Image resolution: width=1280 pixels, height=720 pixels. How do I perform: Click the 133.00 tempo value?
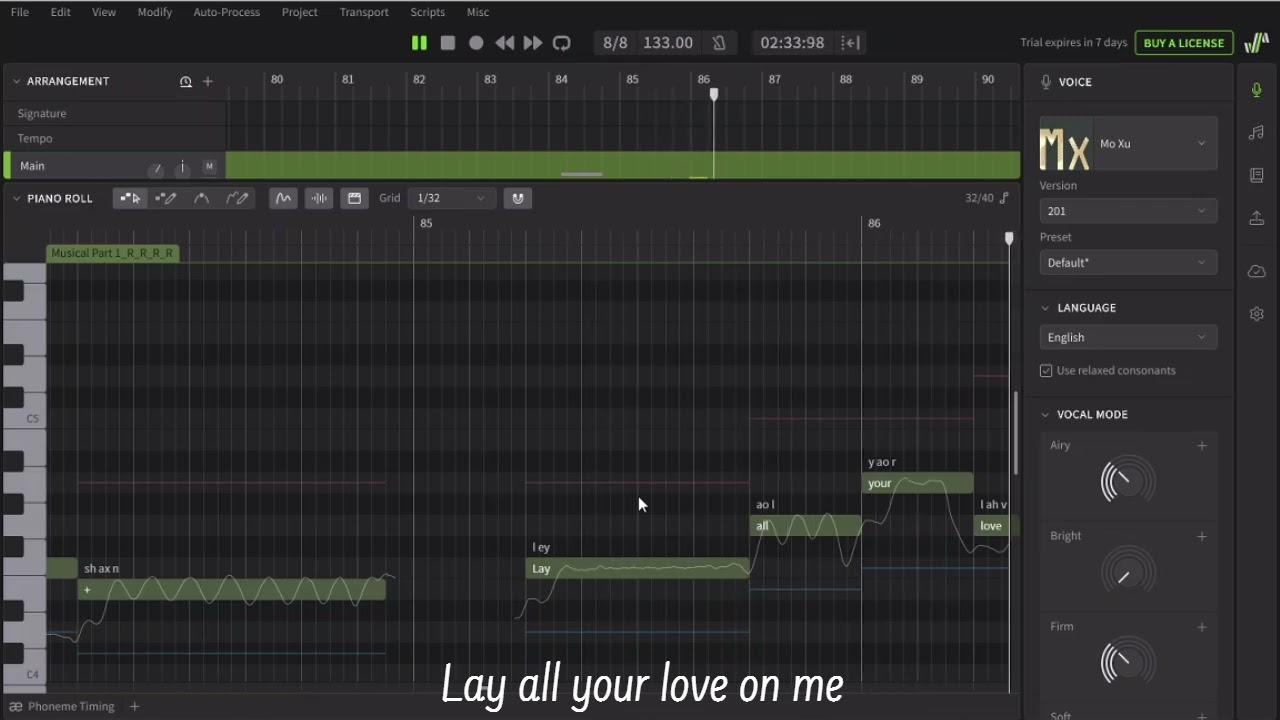coord(668,43)
